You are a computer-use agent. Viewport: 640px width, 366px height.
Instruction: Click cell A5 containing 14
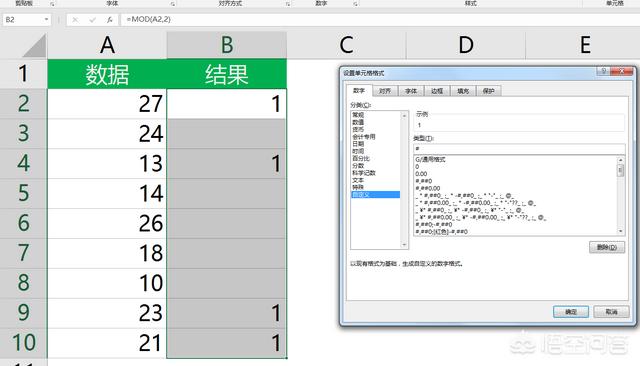click(107, 193)
